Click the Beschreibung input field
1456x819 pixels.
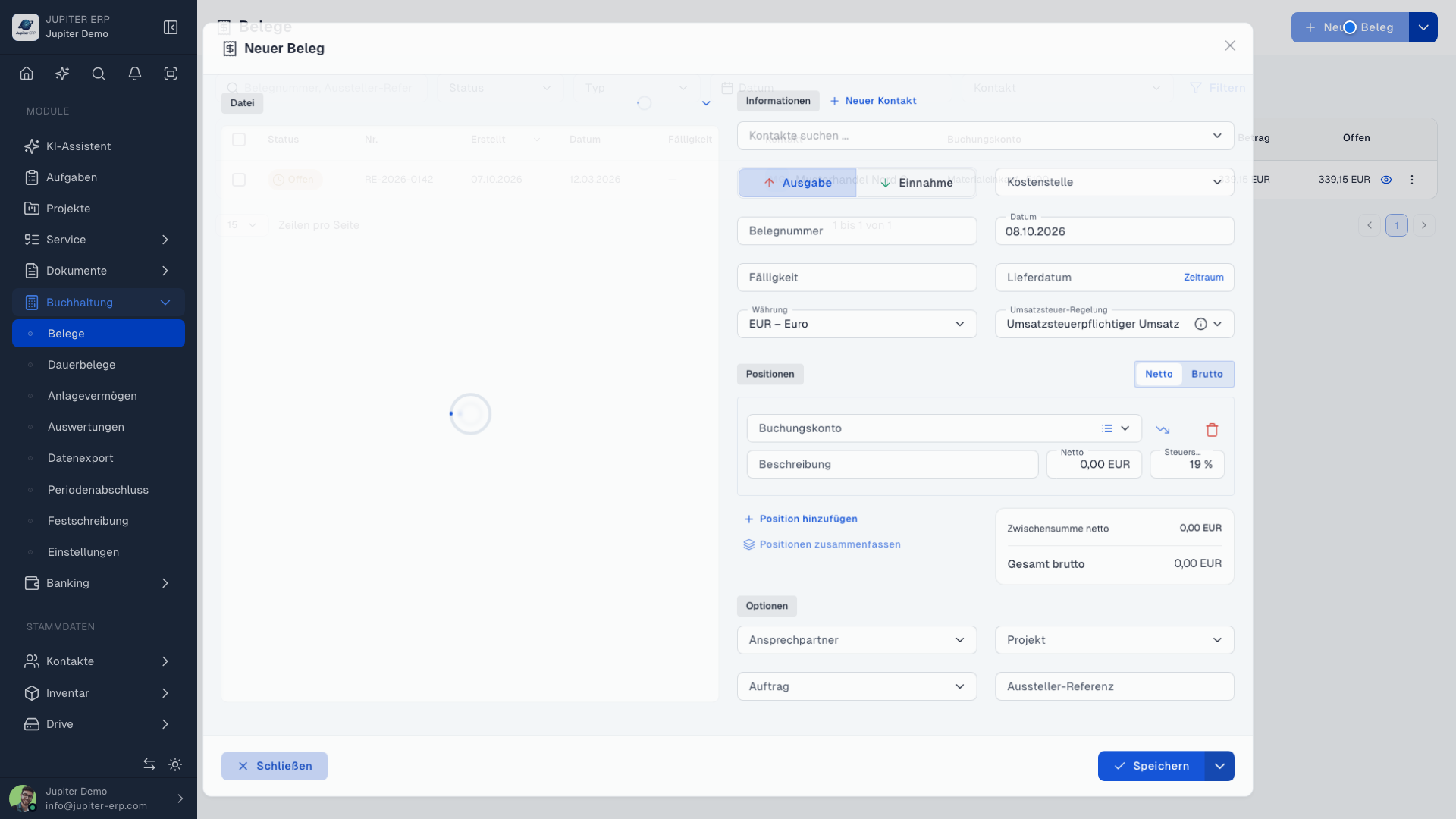[893, 464]
